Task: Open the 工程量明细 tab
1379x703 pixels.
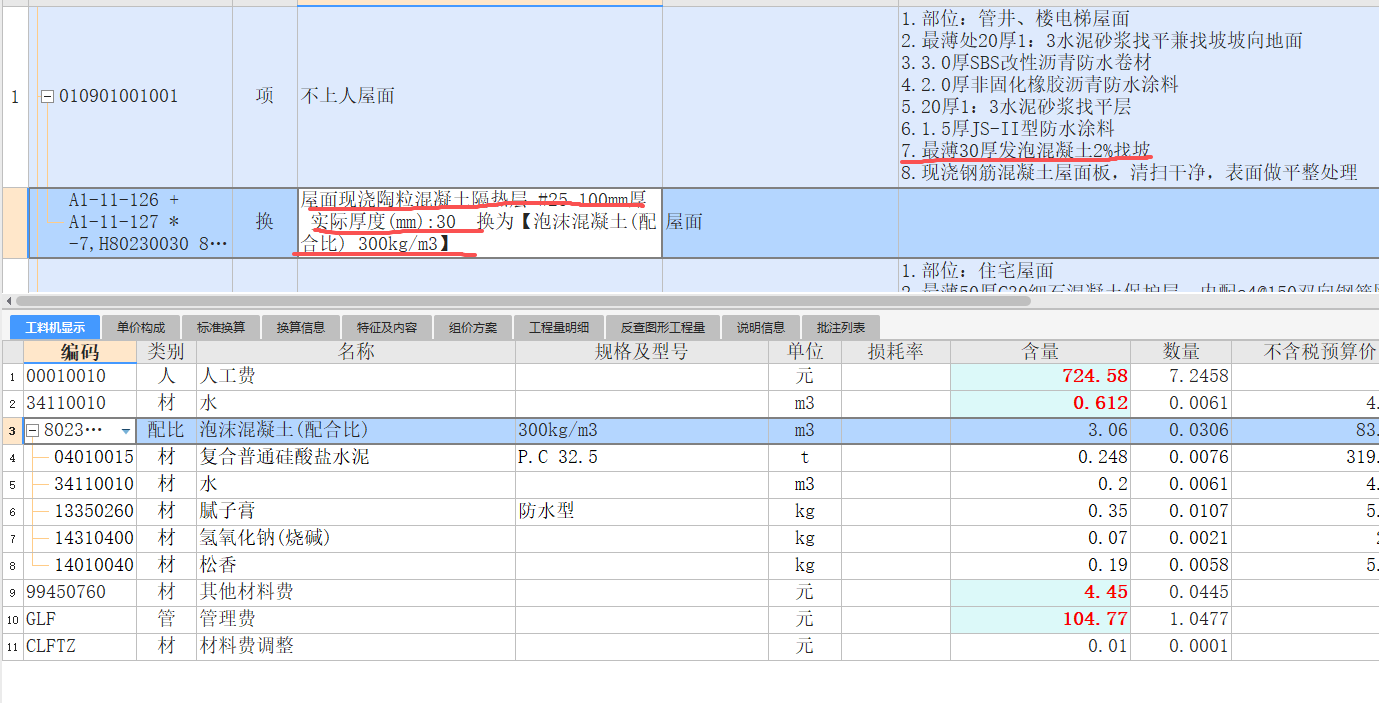Action: (559, 327)
